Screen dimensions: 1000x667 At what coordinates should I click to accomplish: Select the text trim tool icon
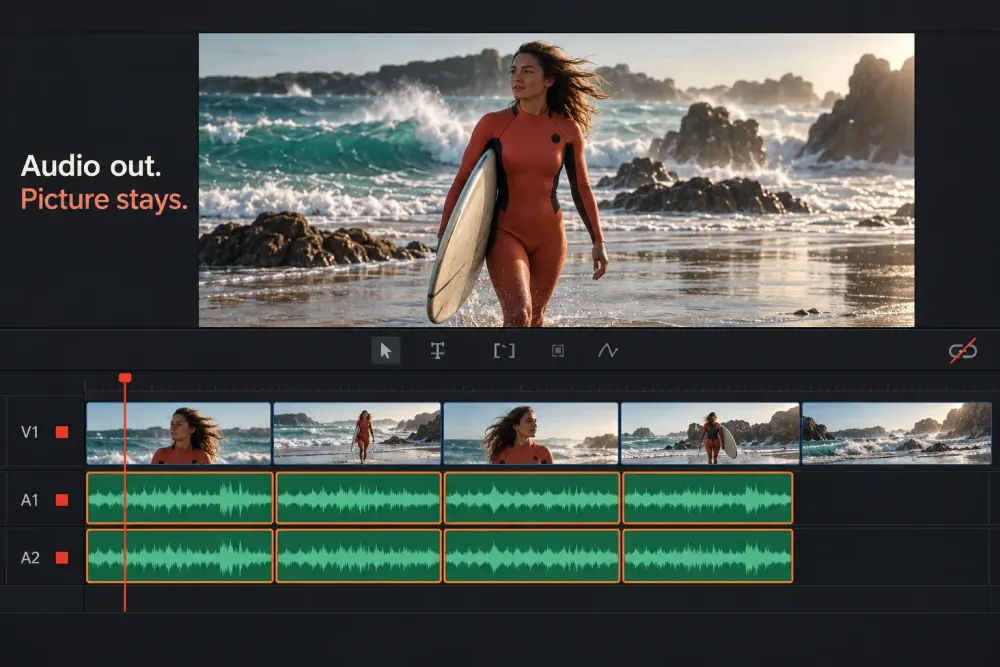[x=438, y=351]
